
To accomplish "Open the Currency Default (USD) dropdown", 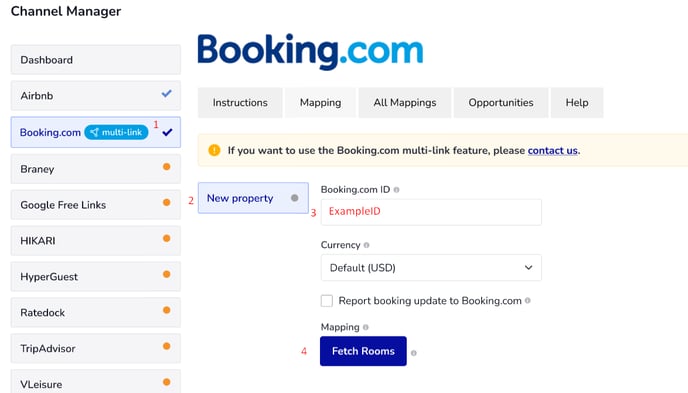I will 431,268.
